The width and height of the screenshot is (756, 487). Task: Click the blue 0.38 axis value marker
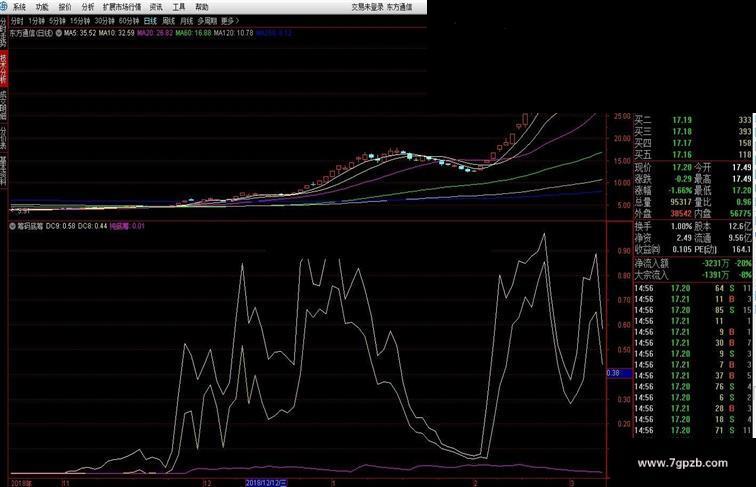pyautogui.click(x=619, y=373)
